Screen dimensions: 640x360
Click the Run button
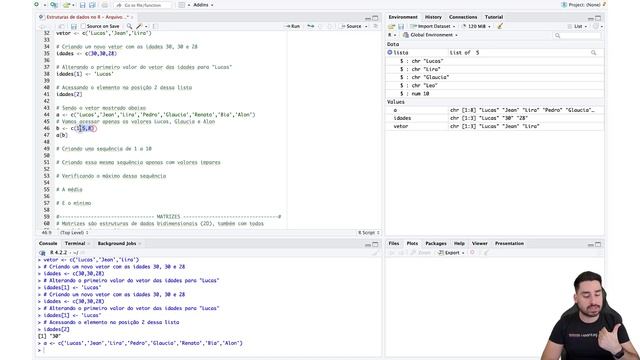(293, 26)
